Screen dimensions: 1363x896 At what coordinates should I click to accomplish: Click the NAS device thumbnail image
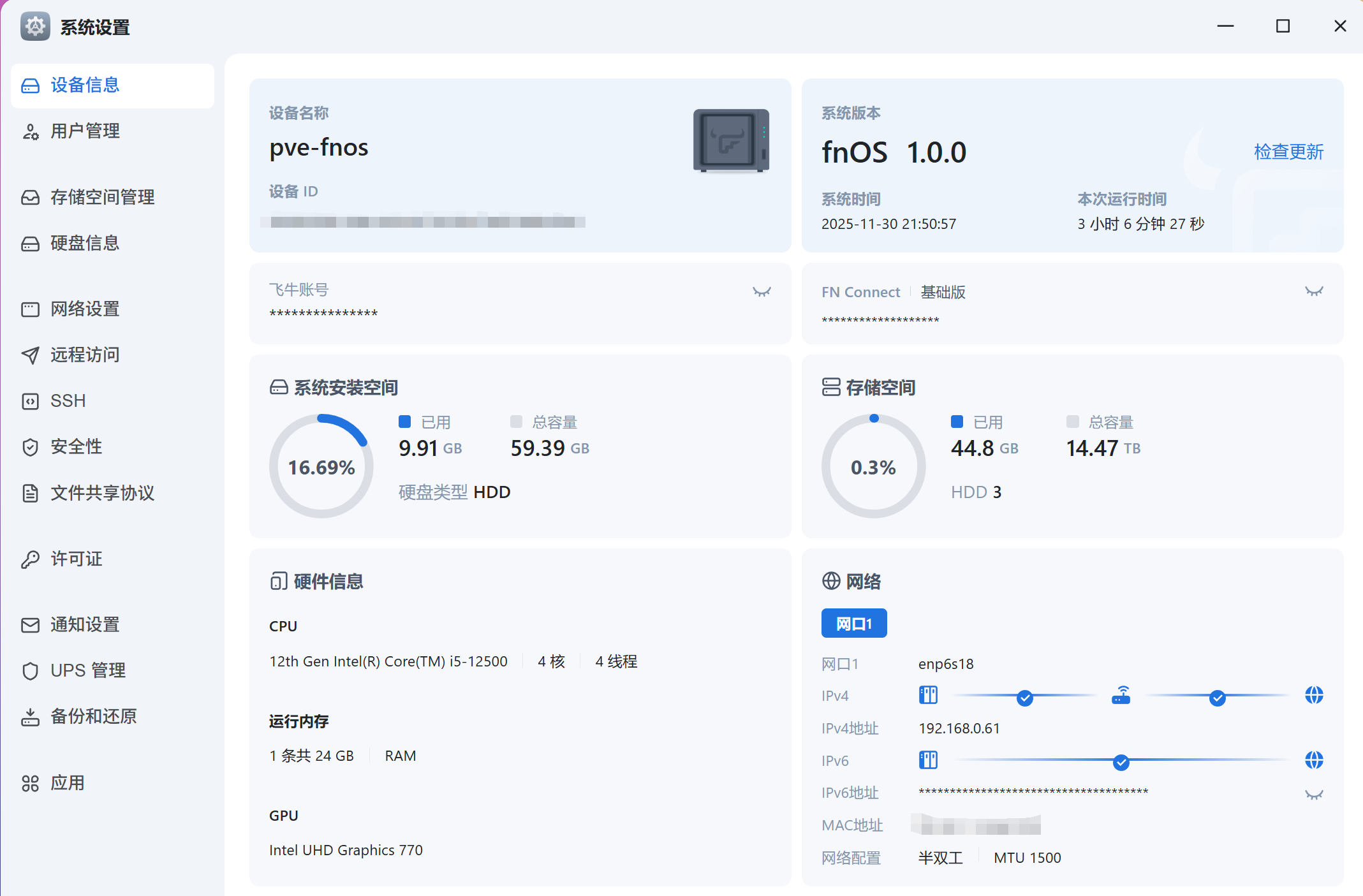[731, 141]
